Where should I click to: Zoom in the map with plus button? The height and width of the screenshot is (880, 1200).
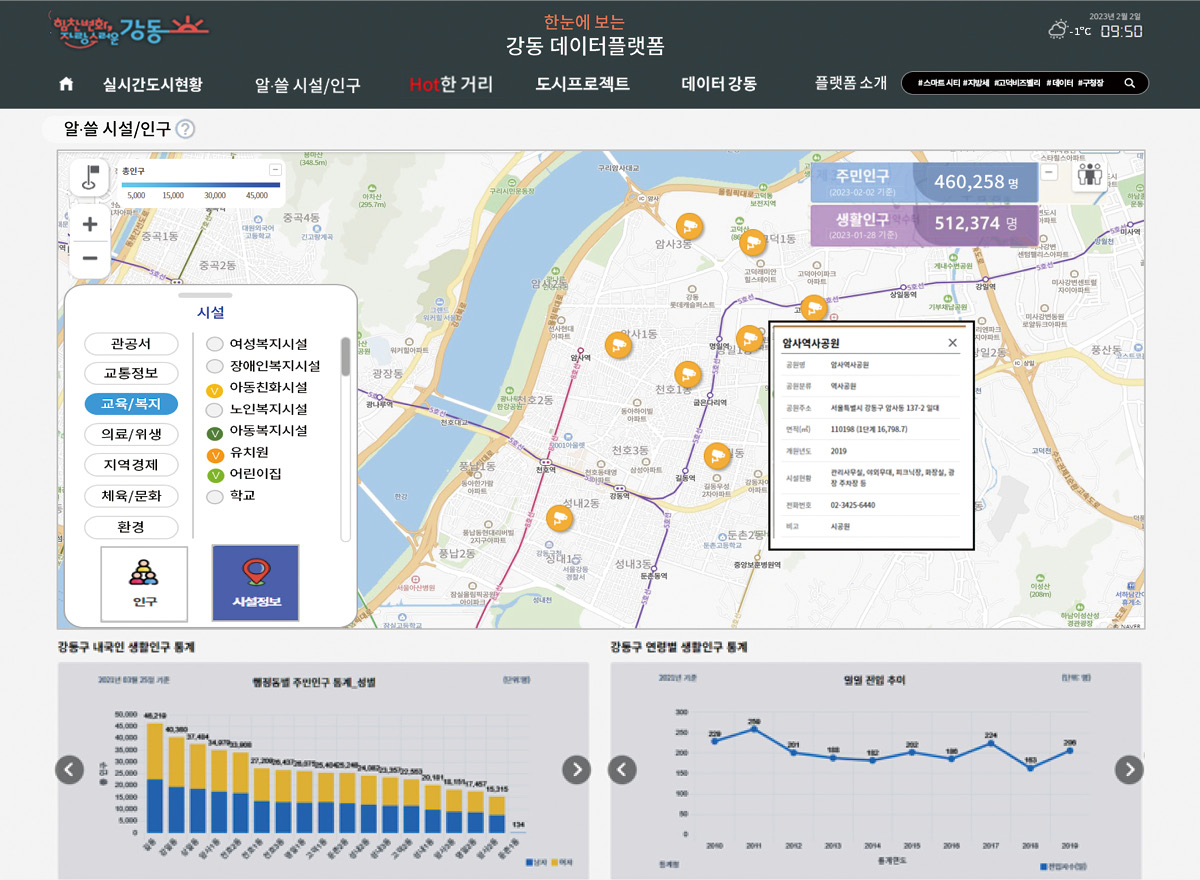pyautogui.click(x=90, y=224)
